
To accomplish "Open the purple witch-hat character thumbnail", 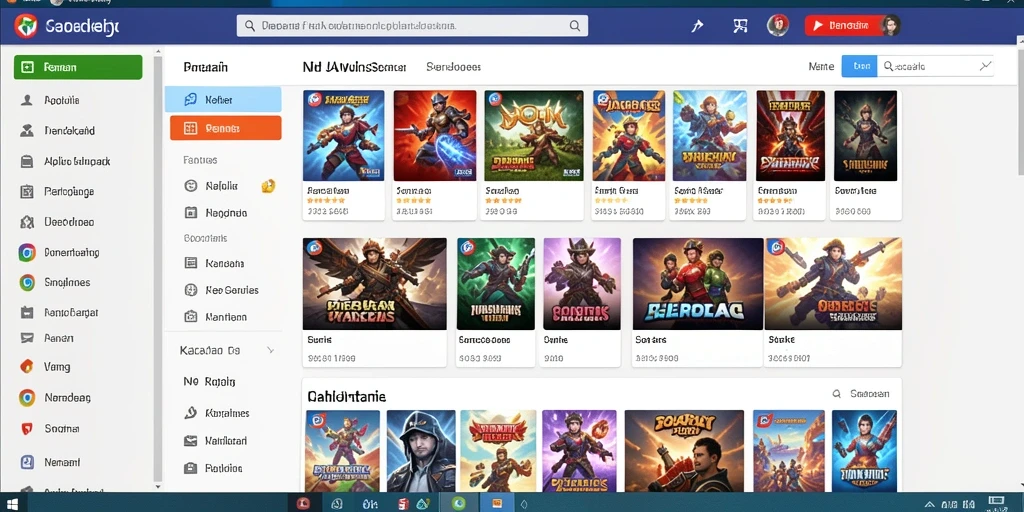I will pos(582,283).
